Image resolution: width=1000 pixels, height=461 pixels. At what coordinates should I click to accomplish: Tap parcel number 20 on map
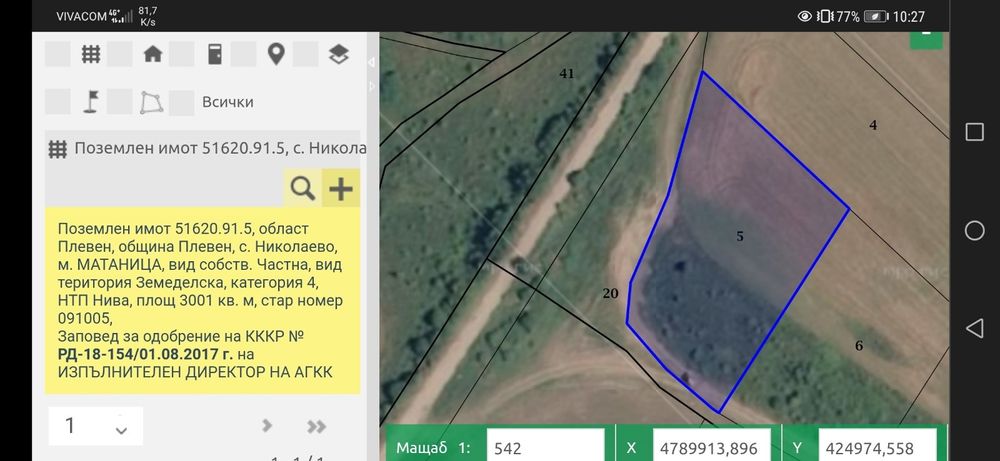(x=610, y=294)
